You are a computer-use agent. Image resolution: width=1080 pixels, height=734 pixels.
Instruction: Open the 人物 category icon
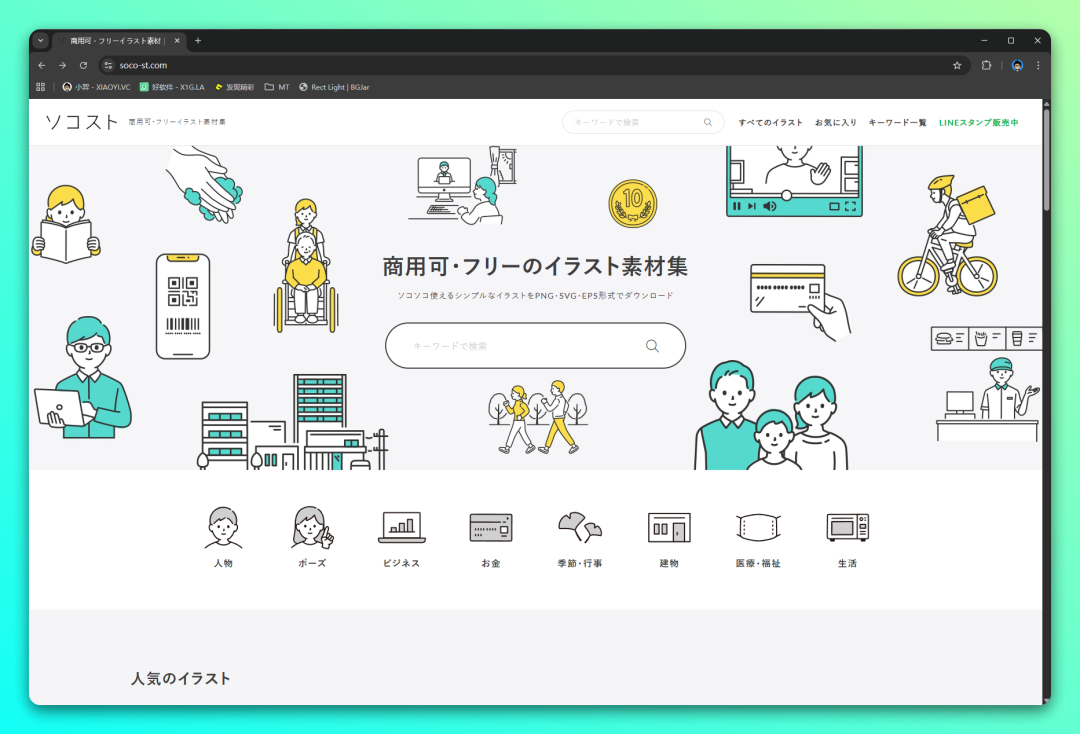pyautogui.click(x=223, y=527)
